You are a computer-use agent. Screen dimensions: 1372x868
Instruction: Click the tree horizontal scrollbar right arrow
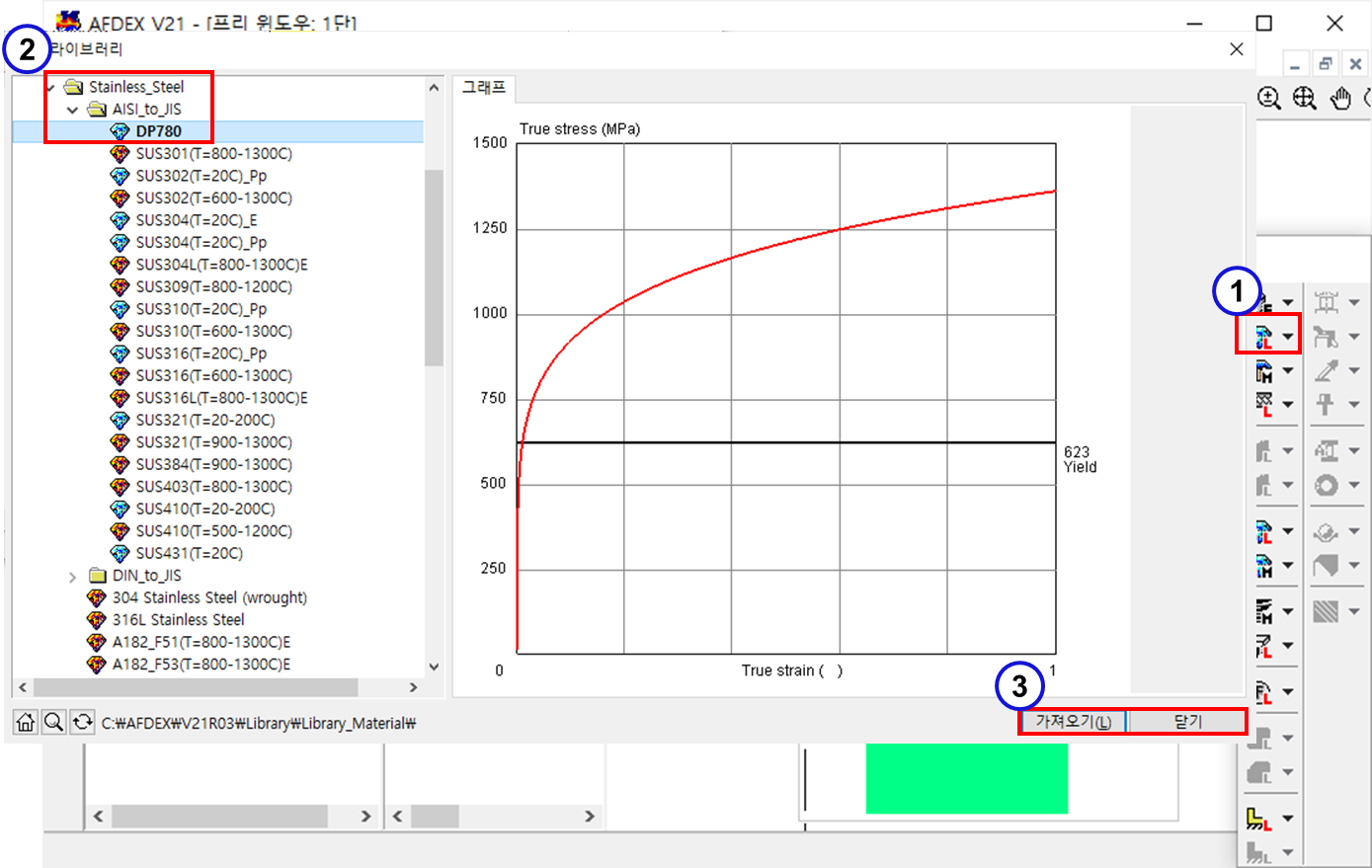pyautogui.click(x=414, y=687)
